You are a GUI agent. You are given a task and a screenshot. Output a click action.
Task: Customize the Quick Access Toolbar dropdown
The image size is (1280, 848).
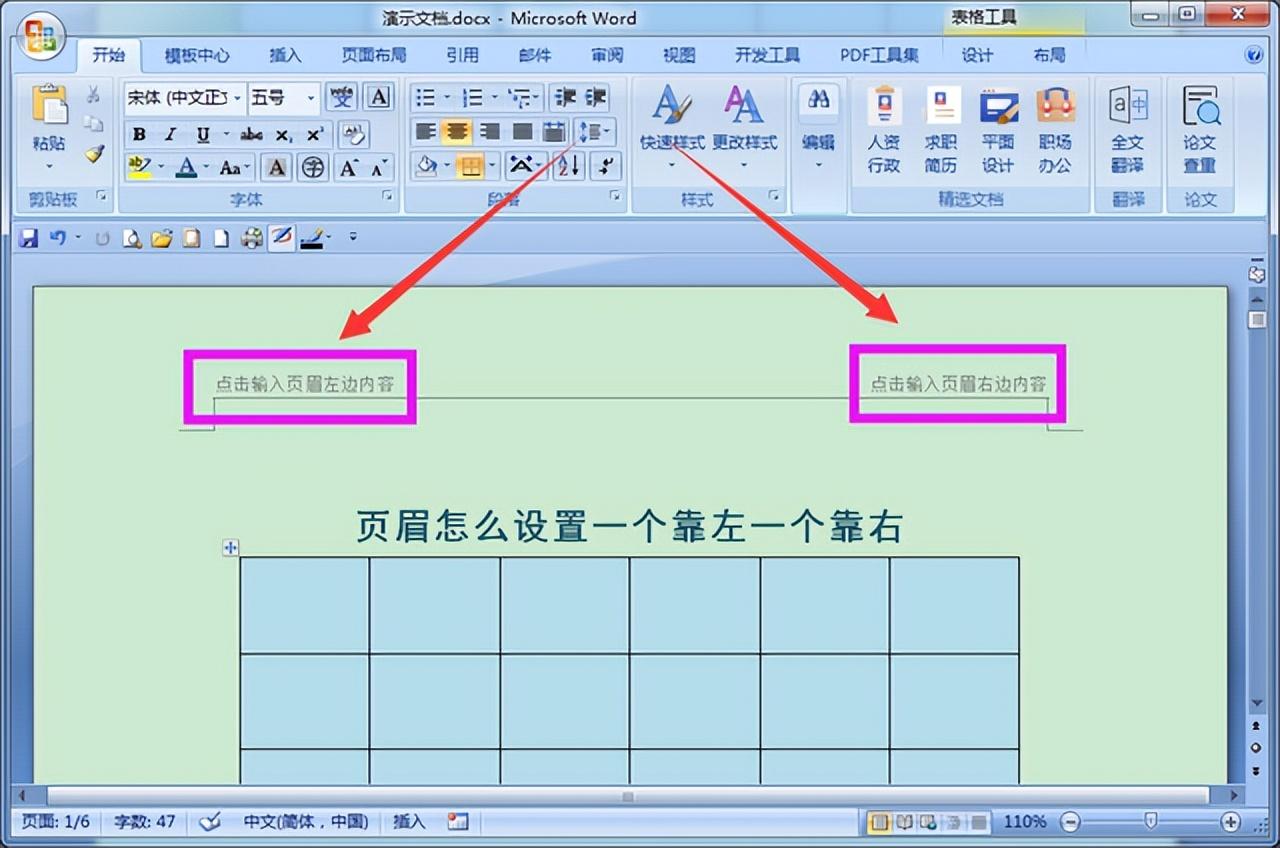coord(352,238)
